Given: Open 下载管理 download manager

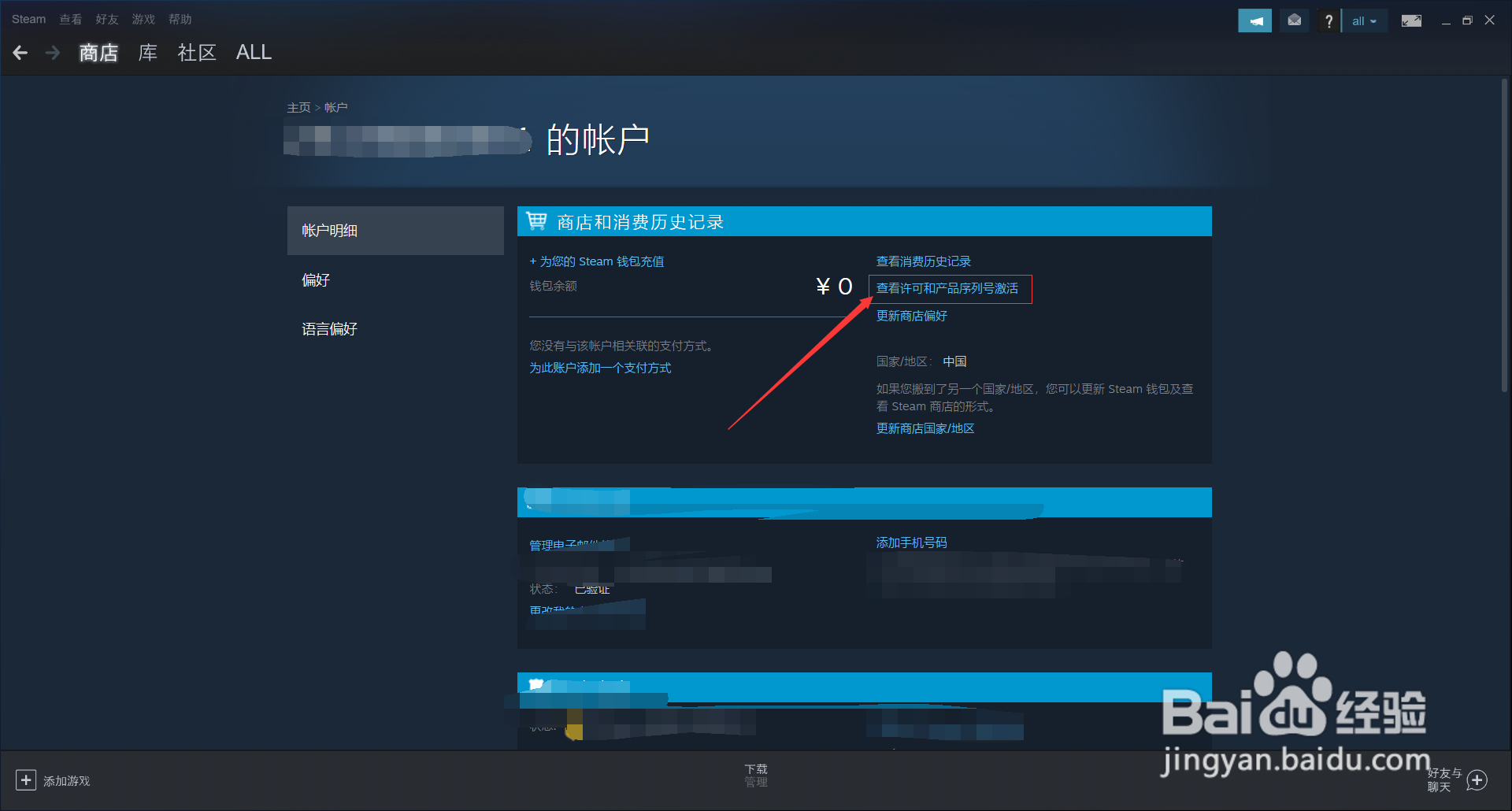Looking at the screenshot, I should 755,775.
